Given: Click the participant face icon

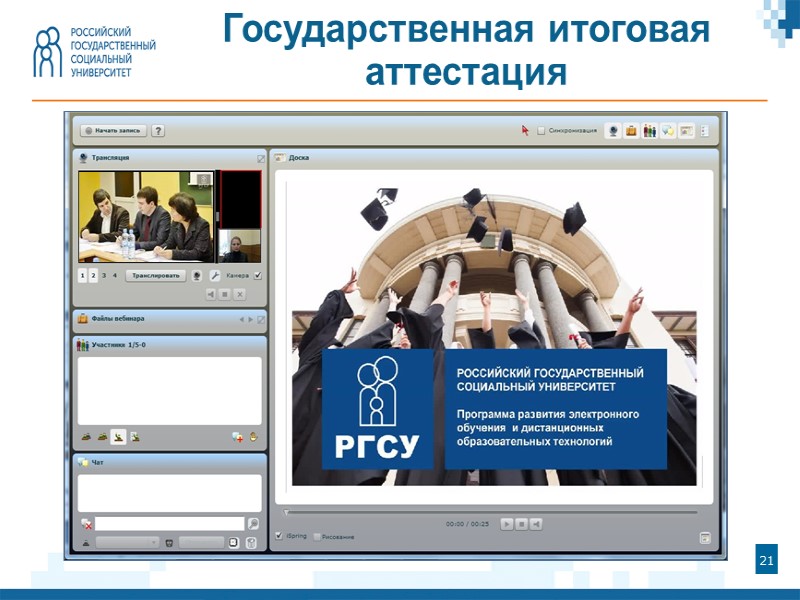Looking at the screenshot, I should pyautogui.click(x=254, y=437).
